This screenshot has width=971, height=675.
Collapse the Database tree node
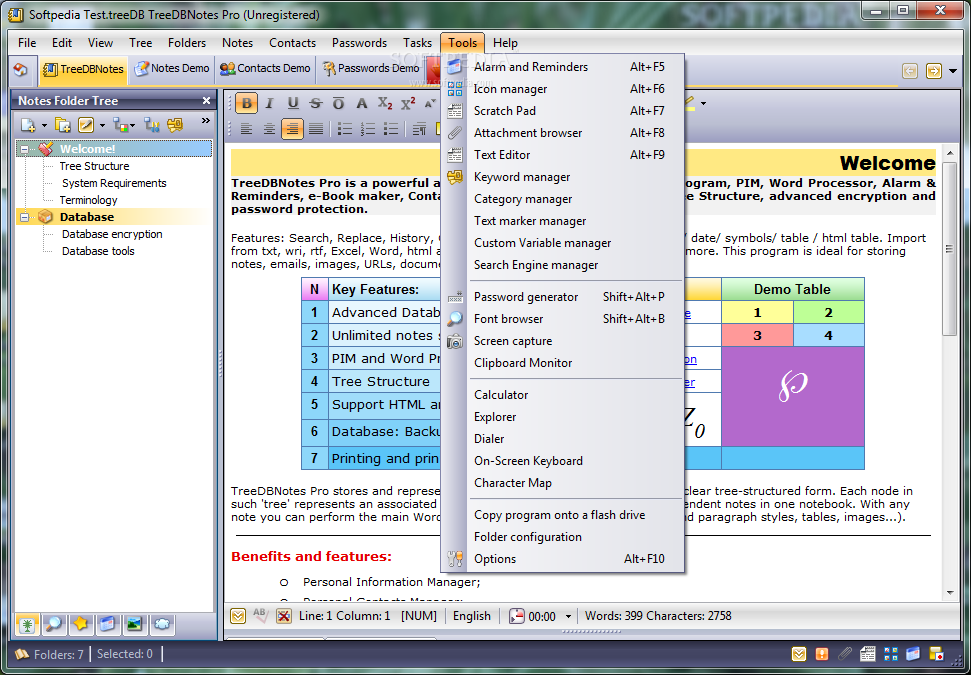pos(25,217)
